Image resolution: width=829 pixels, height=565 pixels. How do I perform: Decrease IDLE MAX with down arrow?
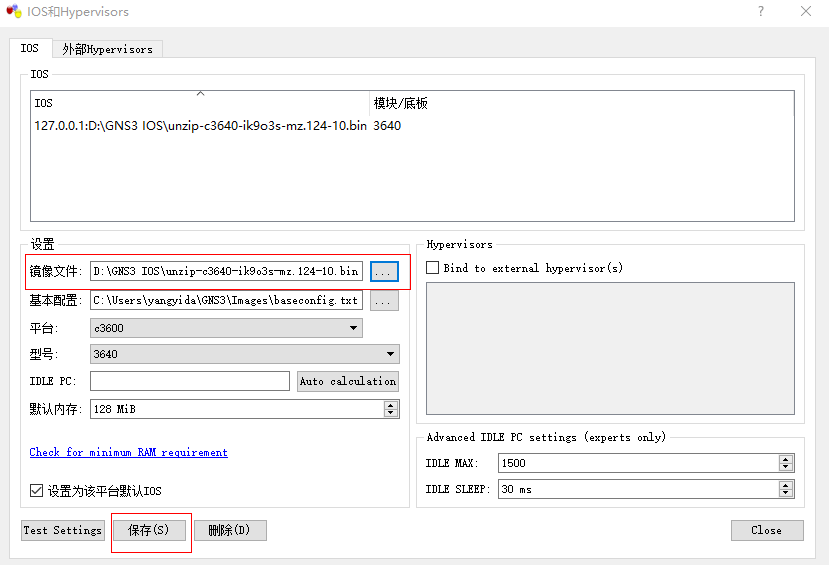pyautogui.click(x=786, y=467)
